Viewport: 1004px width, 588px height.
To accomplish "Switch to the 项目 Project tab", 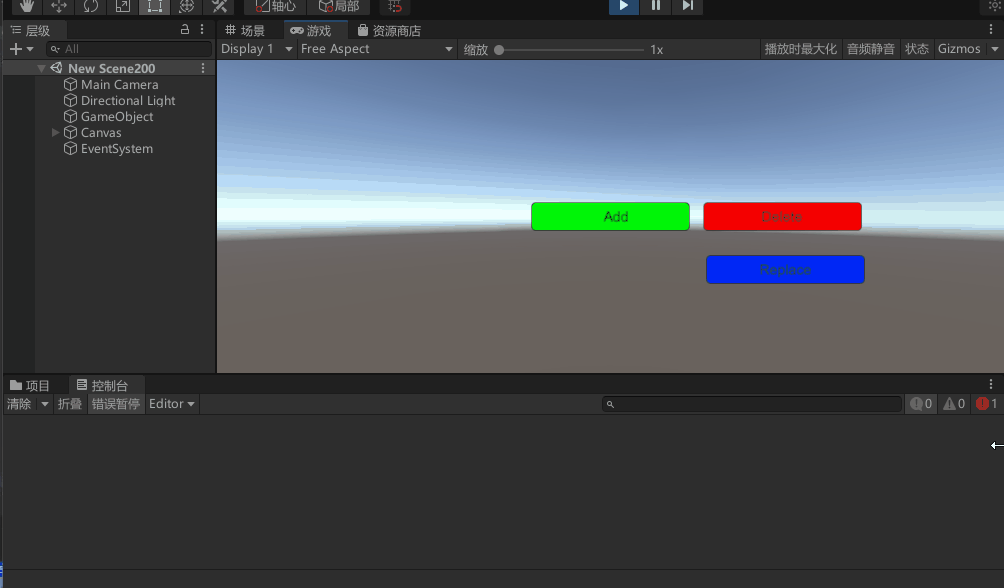I will [x=29, y=385].
